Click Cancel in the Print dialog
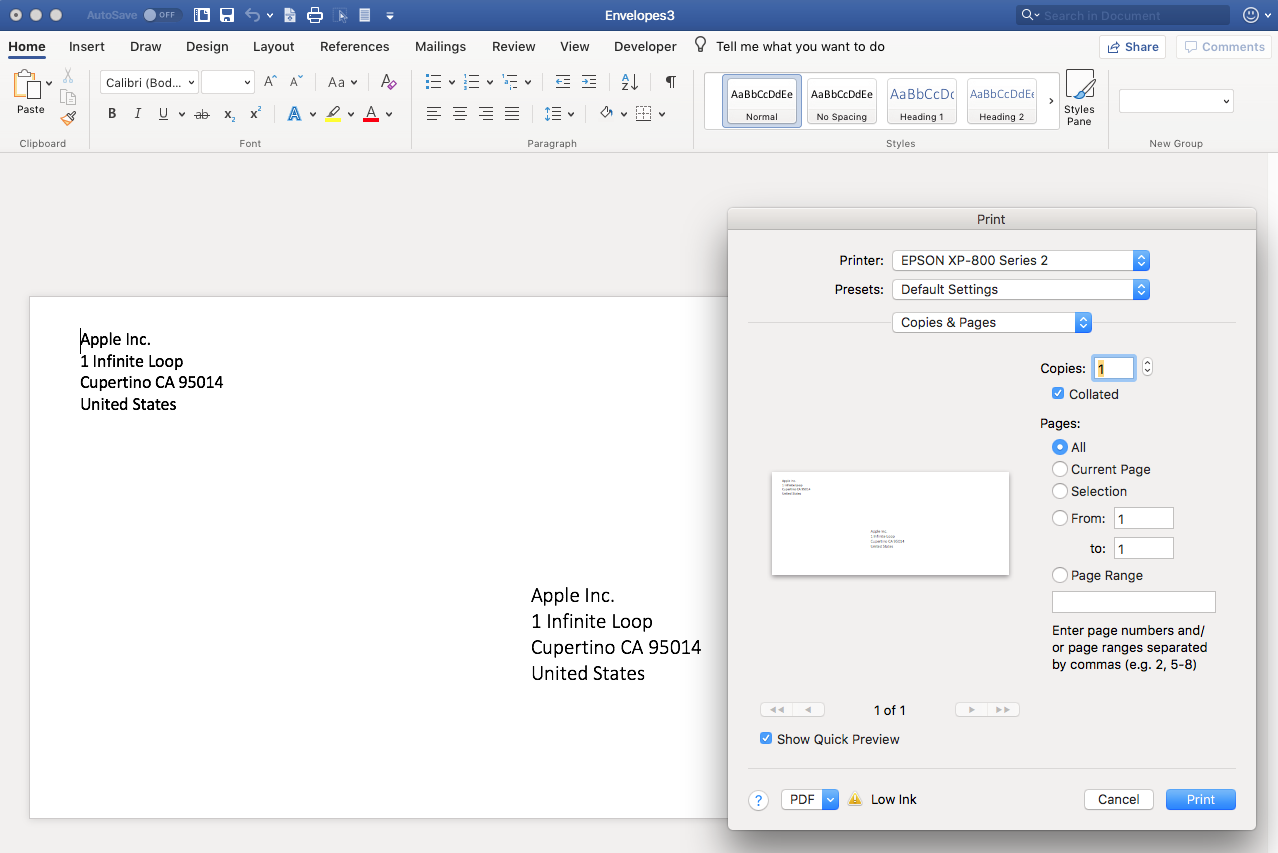This screenshot has width=1278, height=853. [1119, 799]
